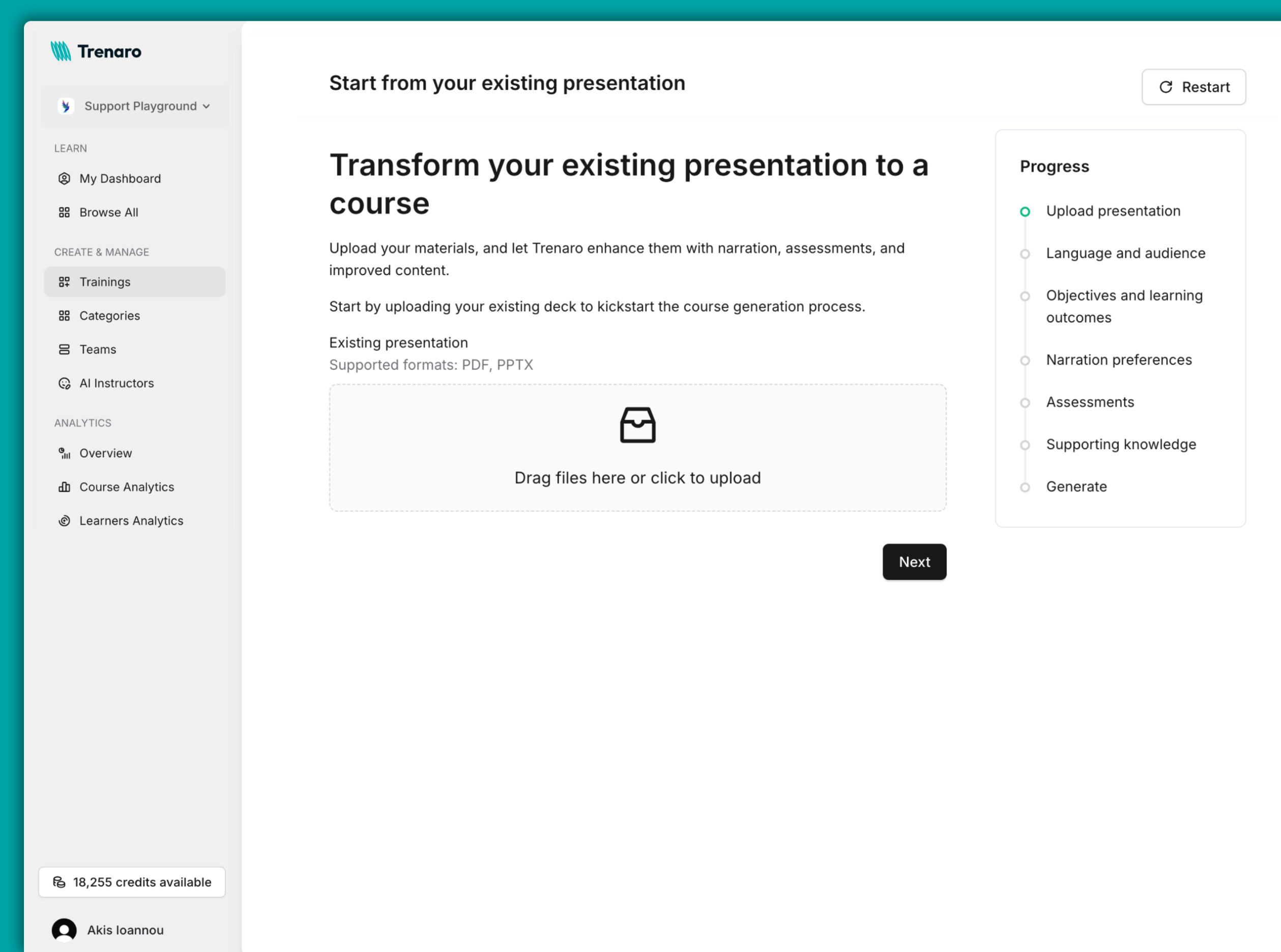Viewport: 1281px width, 952px height.
Task: Open the Akis Ioannou account menu
Action: click(x=107, y=930)
